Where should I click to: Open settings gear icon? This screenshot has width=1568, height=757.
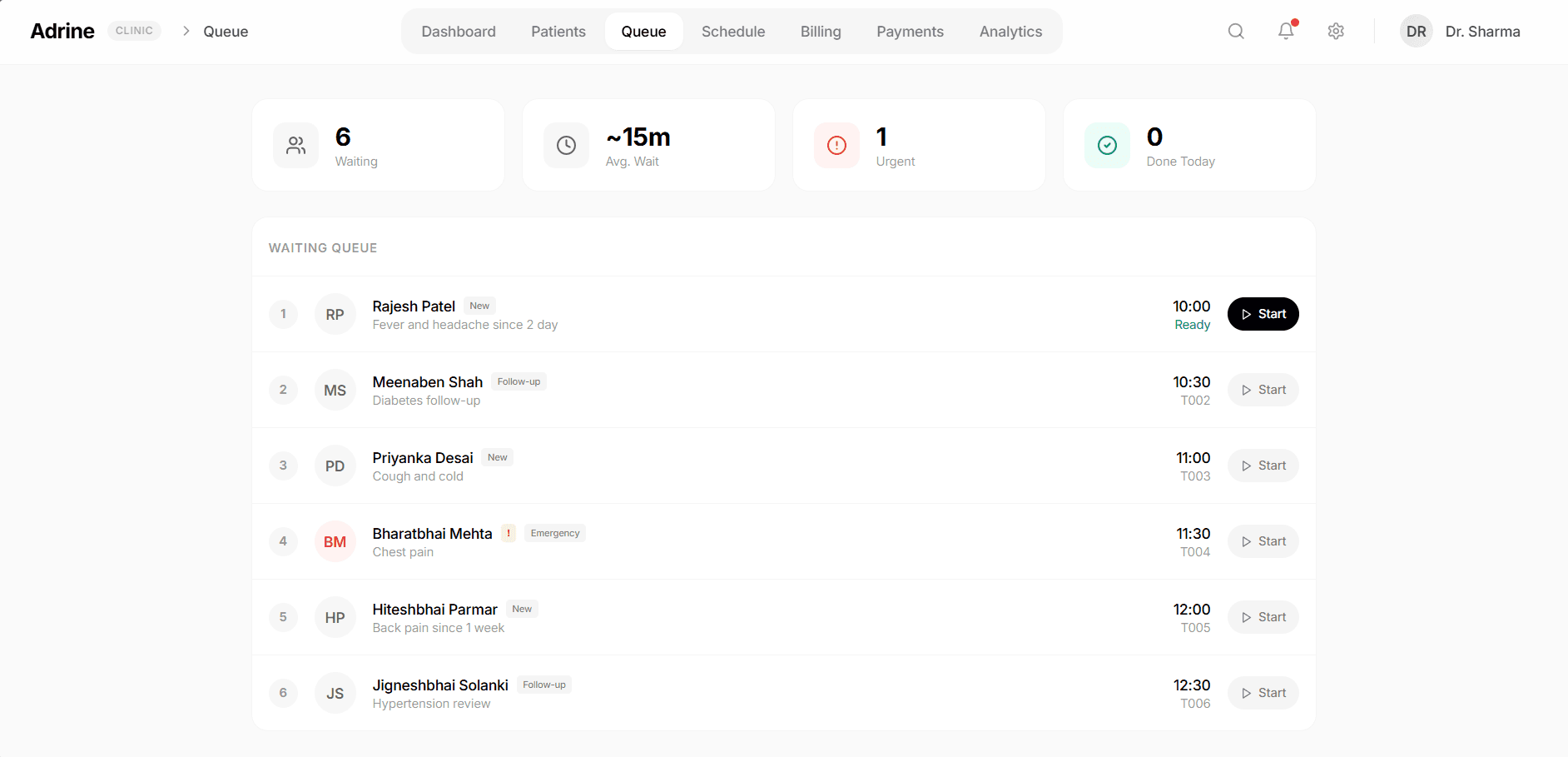coord(1336,32)
